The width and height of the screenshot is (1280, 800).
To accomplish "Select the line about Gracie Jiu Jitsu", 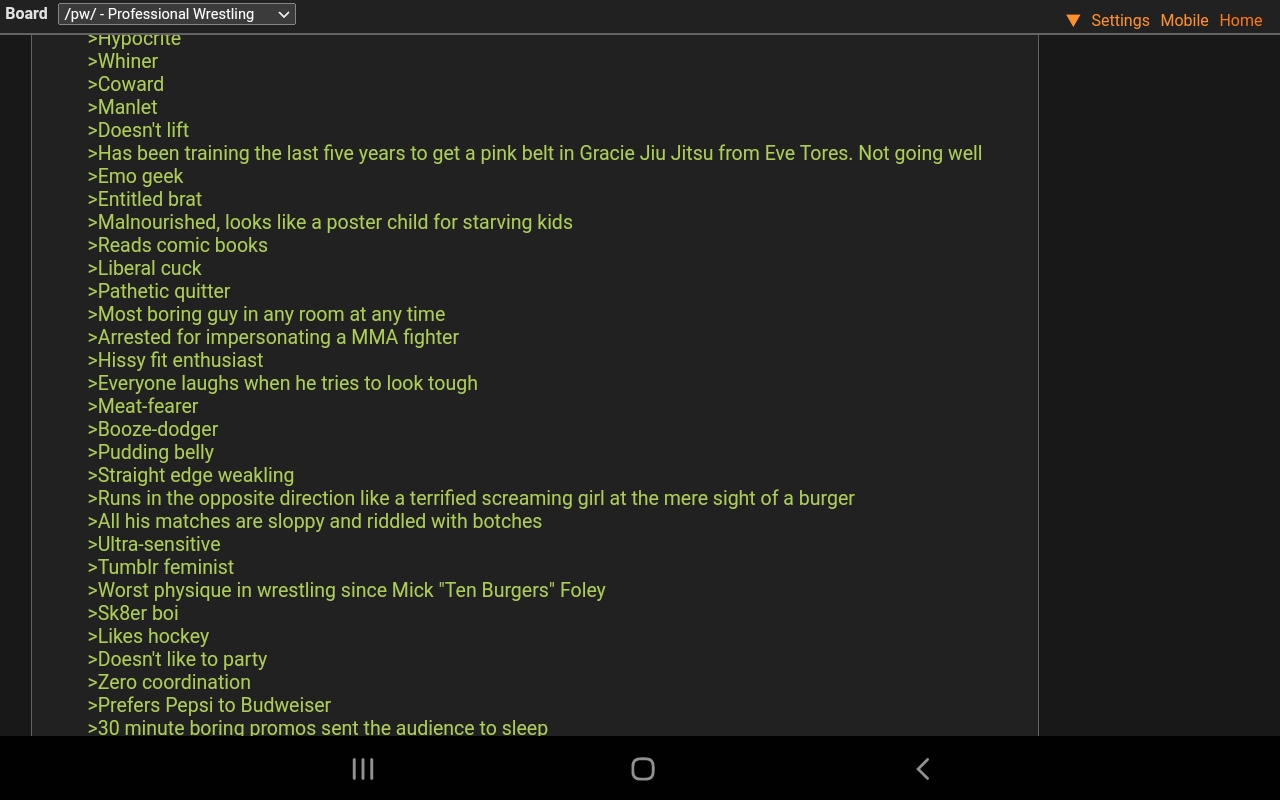I will (x=535, y=153).
